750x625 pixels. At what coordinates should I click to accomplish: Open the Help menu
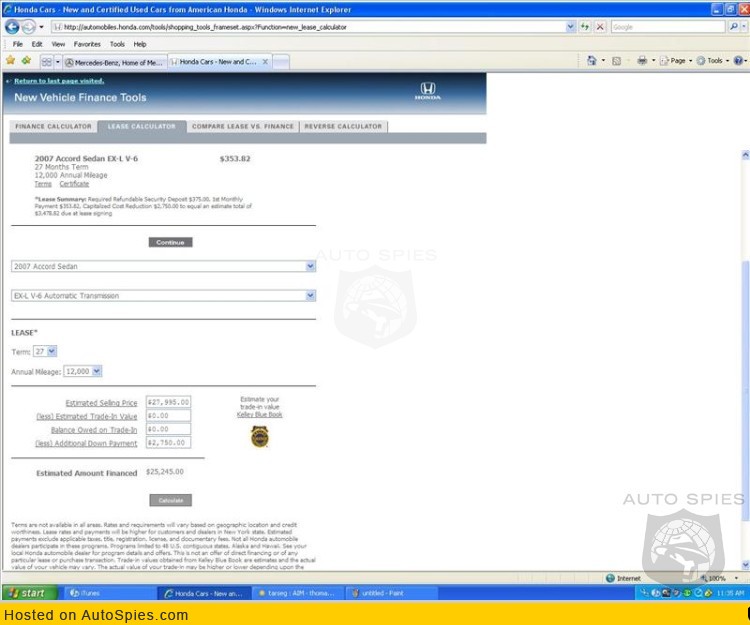[x=140, y=44]
